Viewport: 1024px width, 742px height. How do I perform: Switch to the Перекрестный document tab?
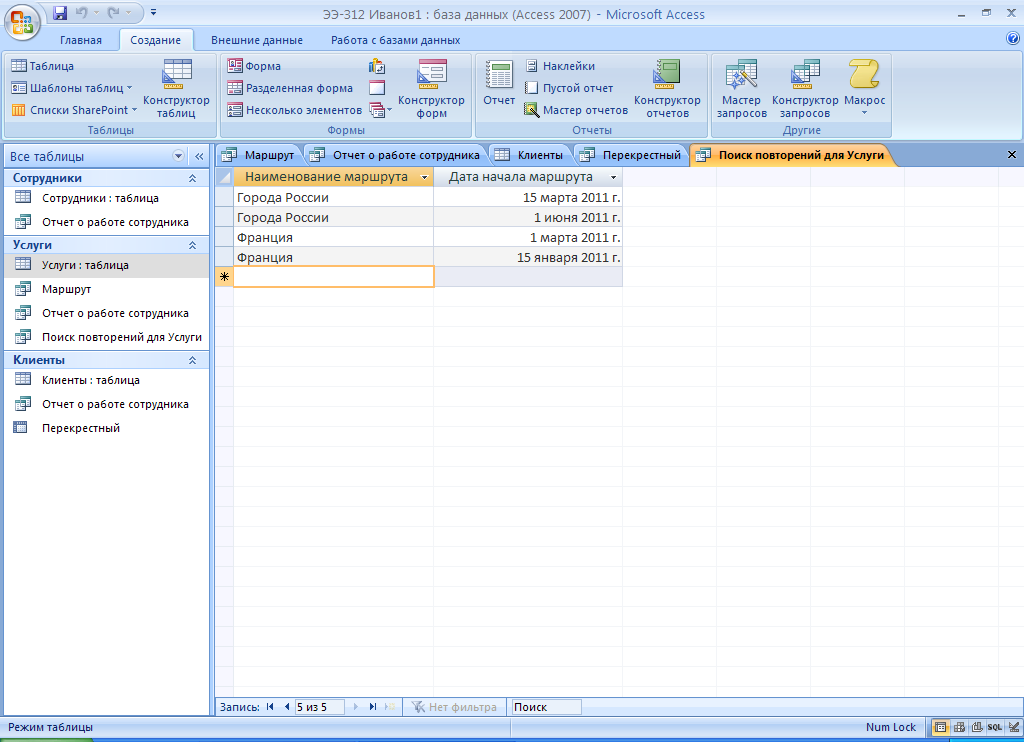631,155
